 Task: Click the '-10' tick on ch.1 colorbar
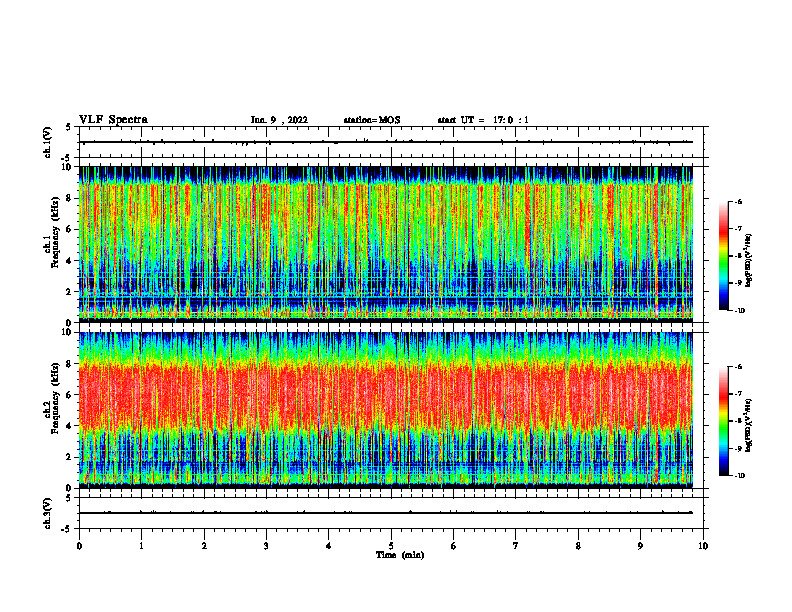tap(739, 311)
